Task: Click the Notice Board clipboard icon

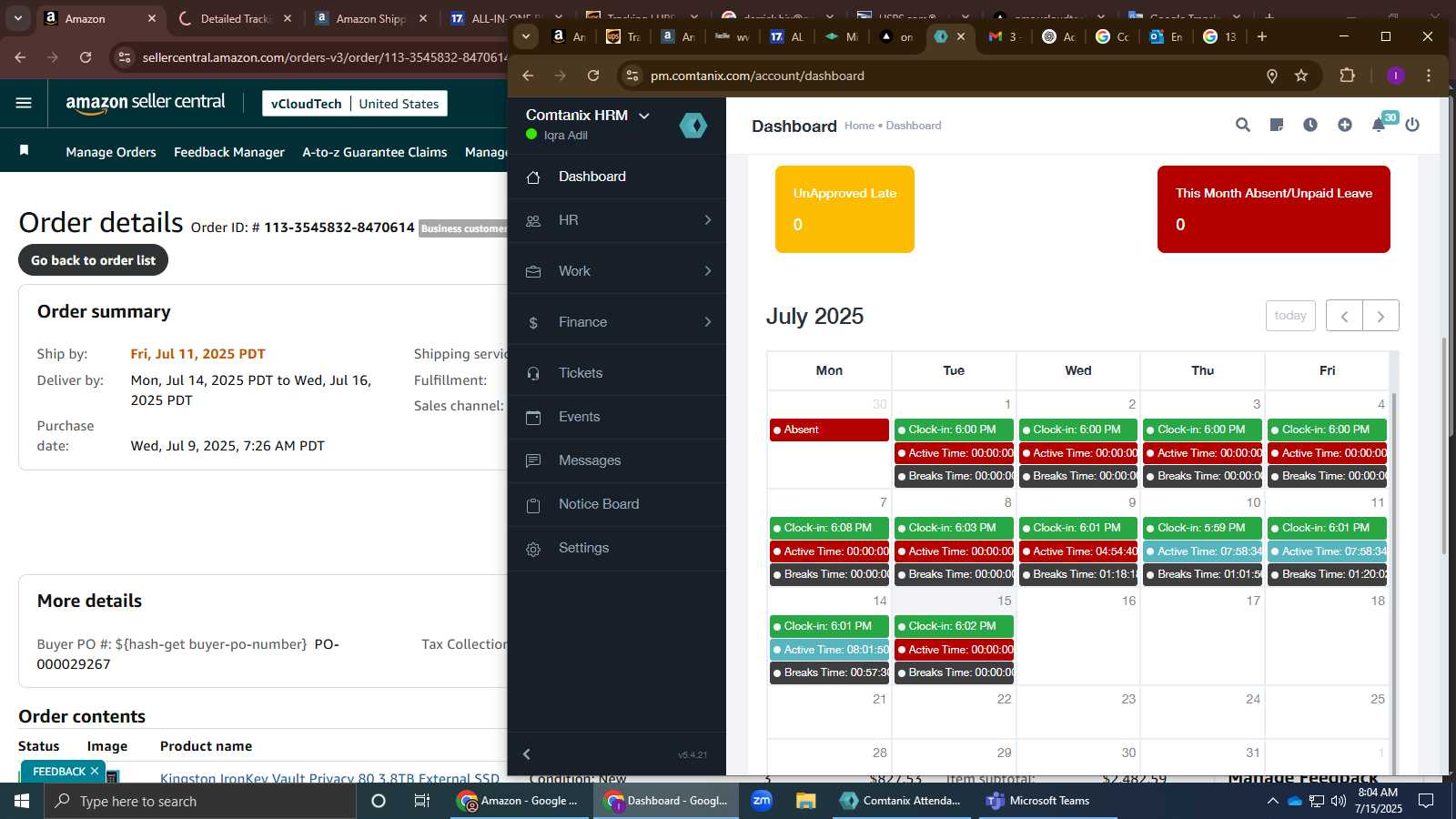Action: (x=533, y=505)
